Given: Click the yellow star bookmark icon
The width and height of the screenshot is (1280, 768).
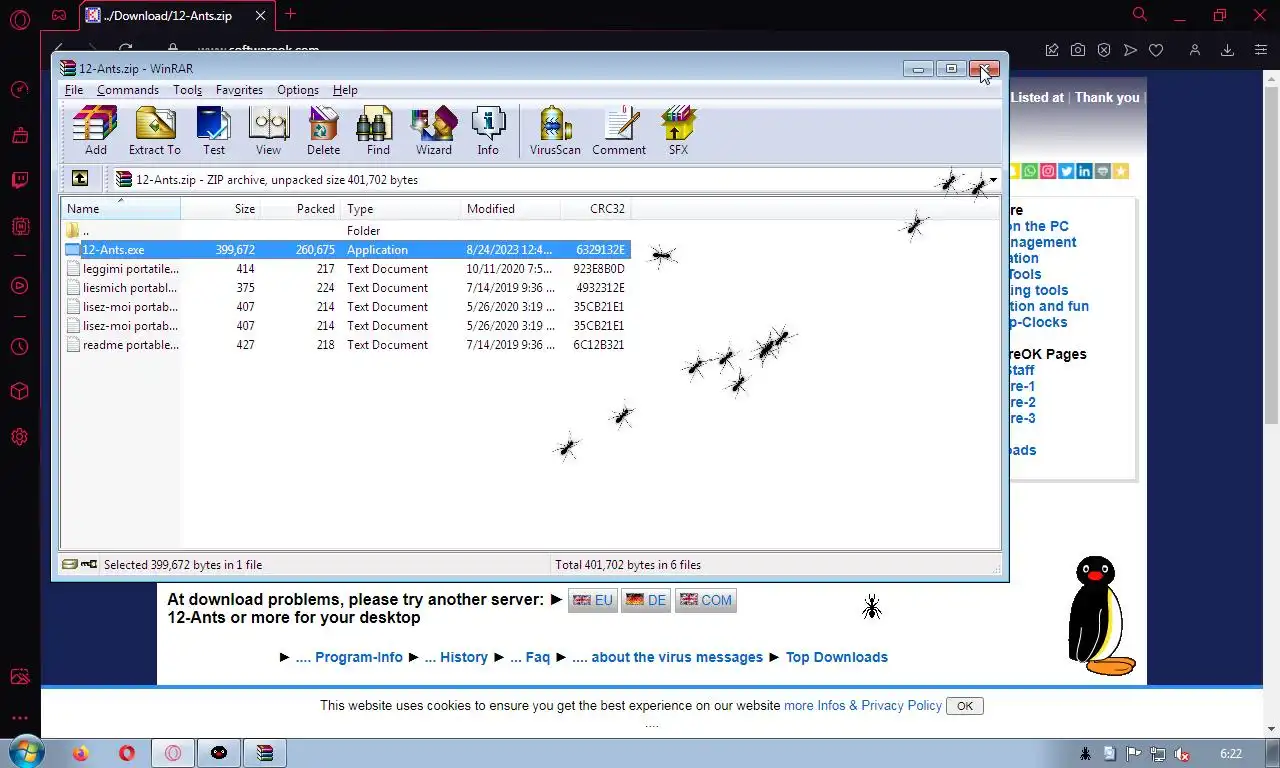Looking at the screenshot, I should tap(1121, 171).
